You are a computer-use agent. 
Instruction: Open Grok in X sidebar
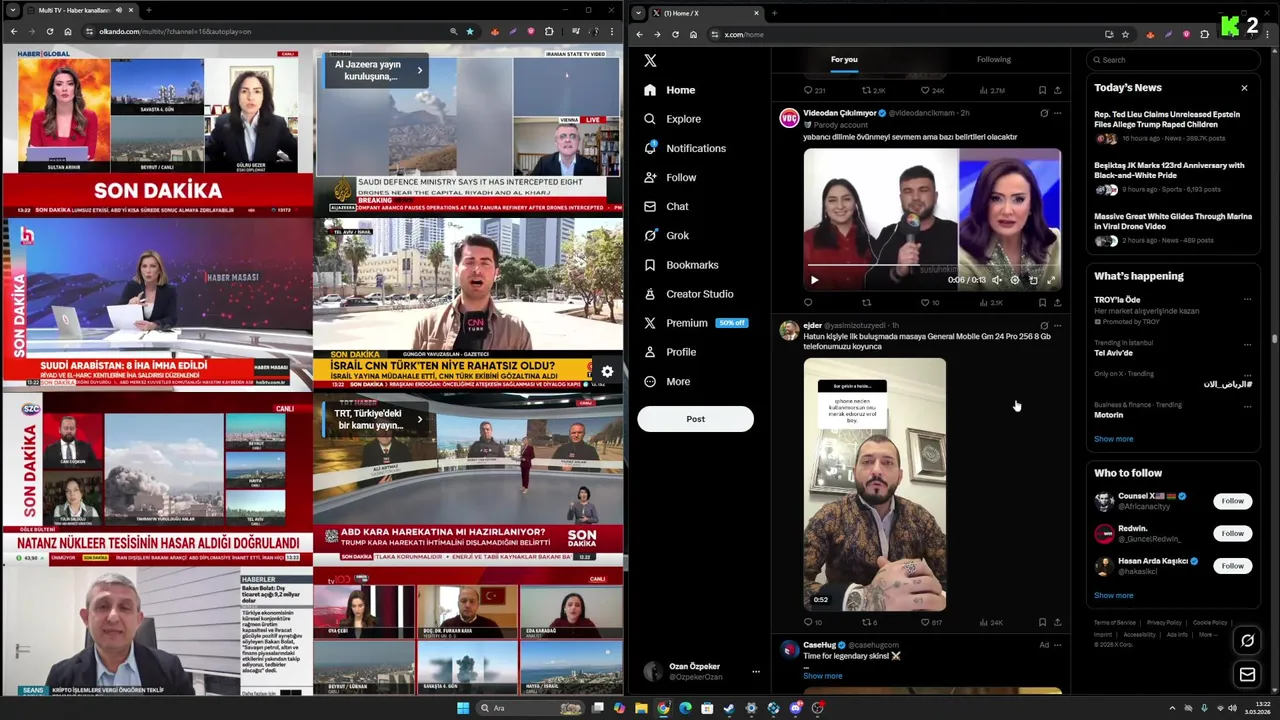666,235
